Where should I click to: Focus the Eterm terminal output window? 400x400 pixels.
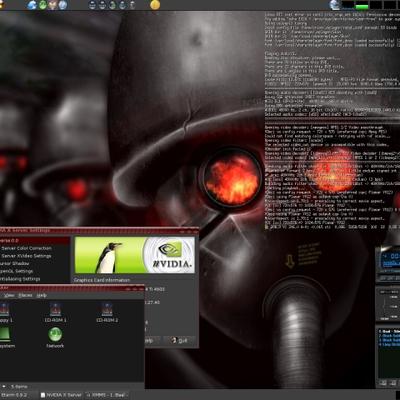332,120
